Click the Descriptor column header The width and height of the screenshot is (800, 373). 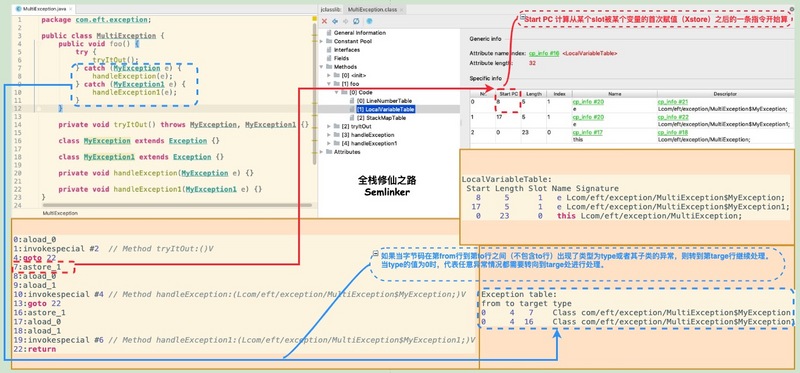tap(725, 94)
